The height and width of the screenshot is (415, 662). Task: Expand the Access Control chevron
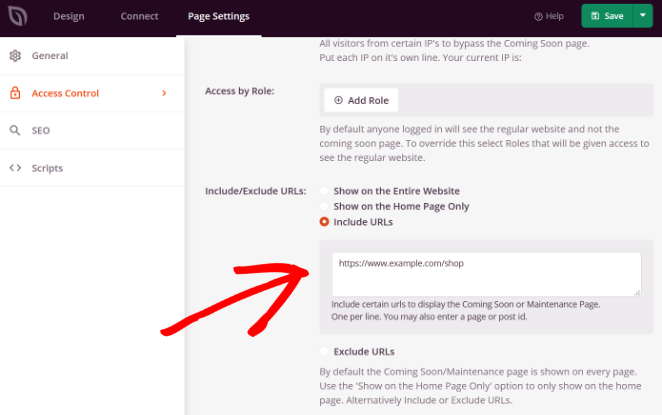pos(164,93)
